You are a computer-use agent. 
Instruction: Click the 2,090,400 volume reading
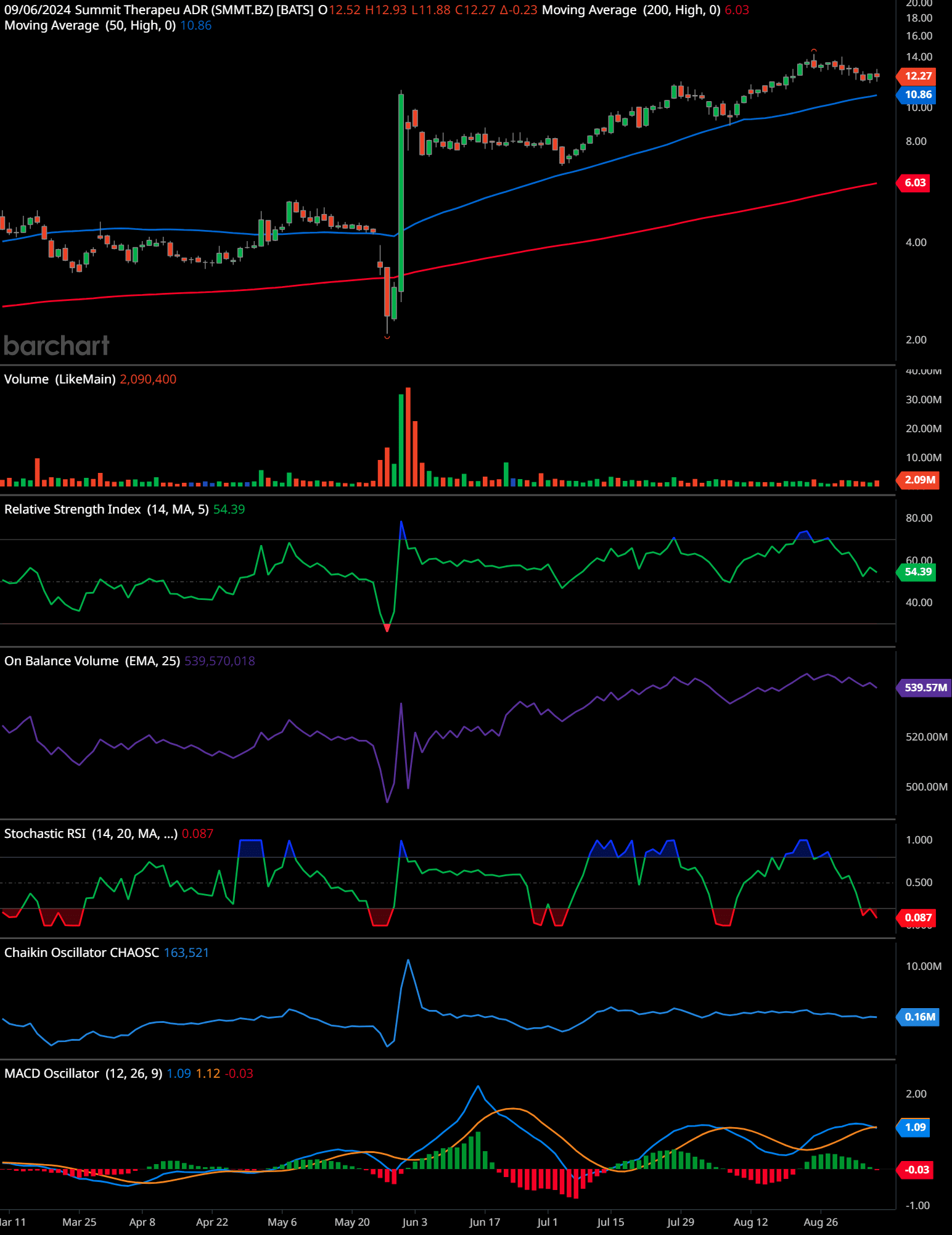[x=148, y=379]
